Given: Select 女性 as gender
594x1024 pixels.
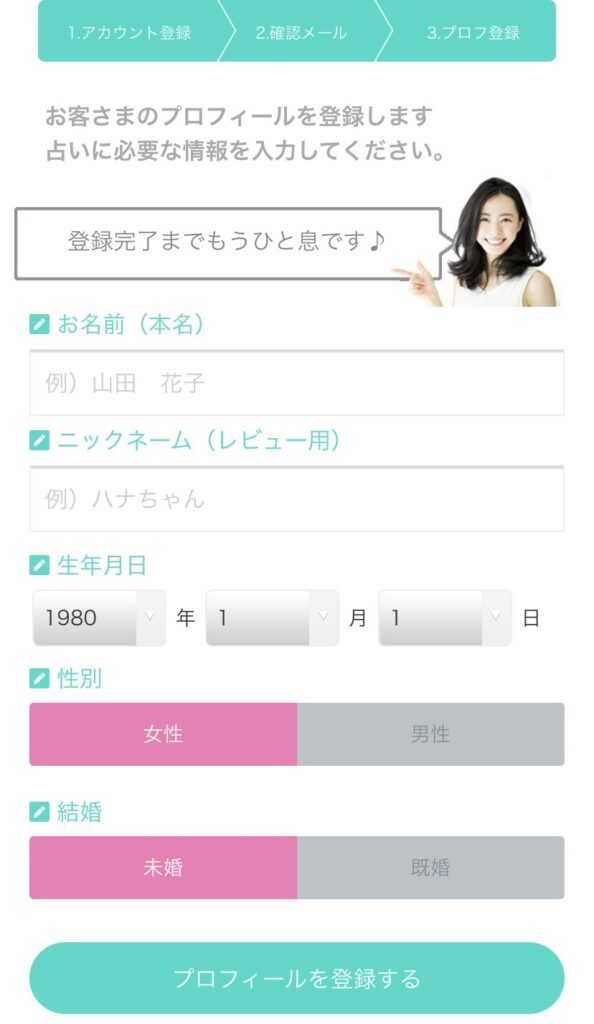Looking at the screenshot, I should tap(163, 734).
